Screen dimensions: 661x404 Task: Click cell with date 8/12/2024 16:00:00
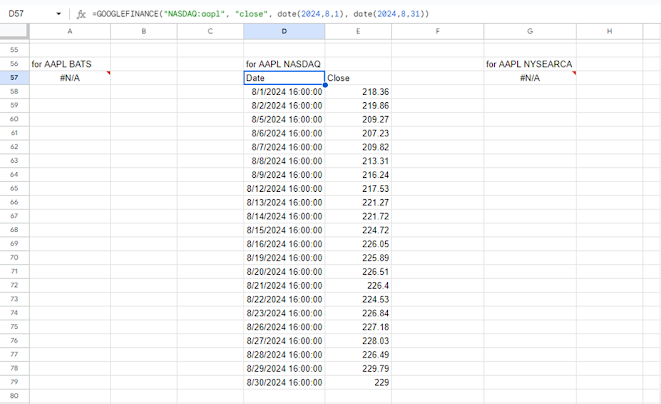pos(284,189)
